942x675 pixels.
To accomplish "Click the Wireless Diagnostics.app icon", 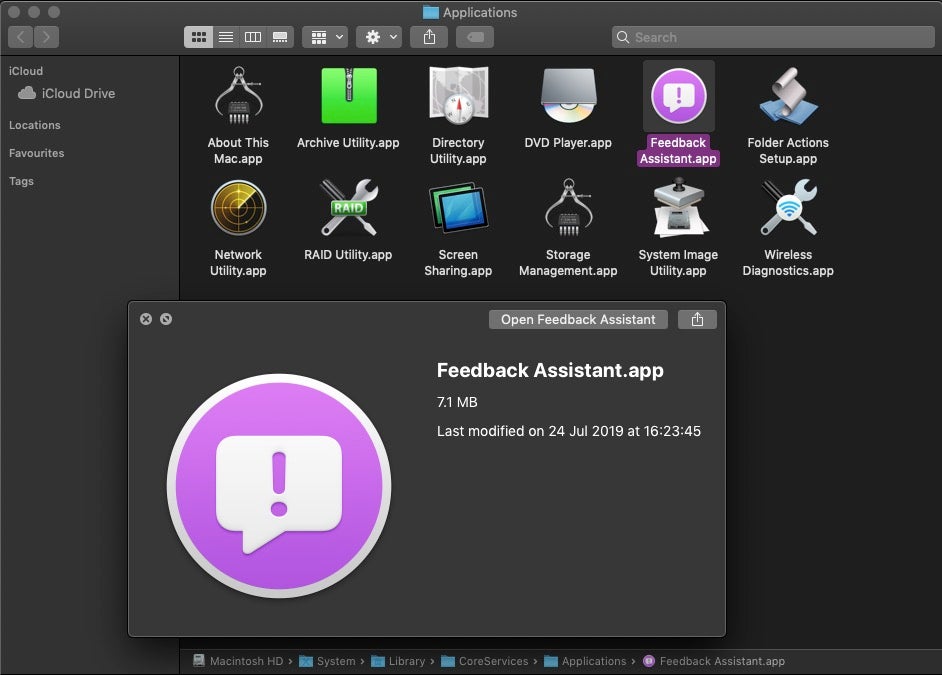I will (788, 208).
